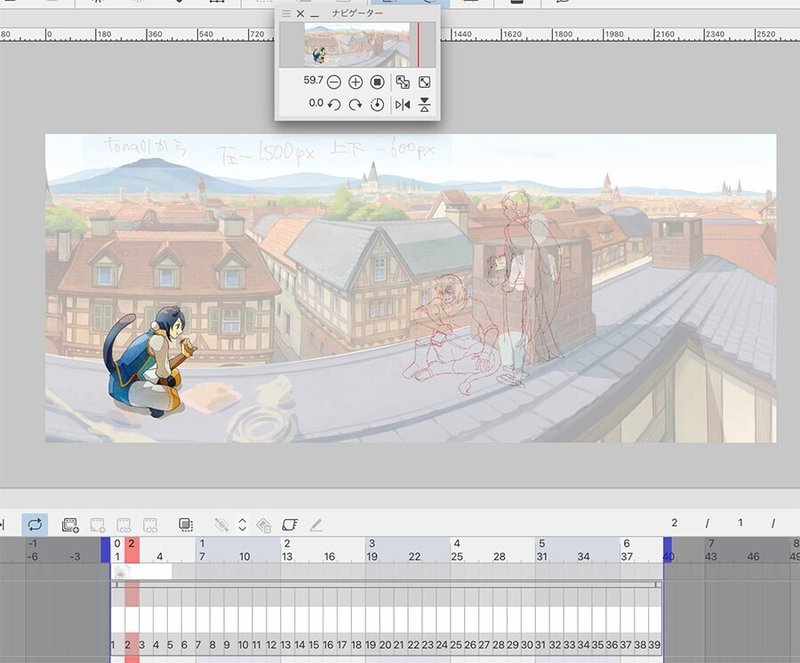Image resolution: width=800 pixels, height=663 pixels.
Task: Click the 59.7 zoom value field
Action: (x=313, y=80)
